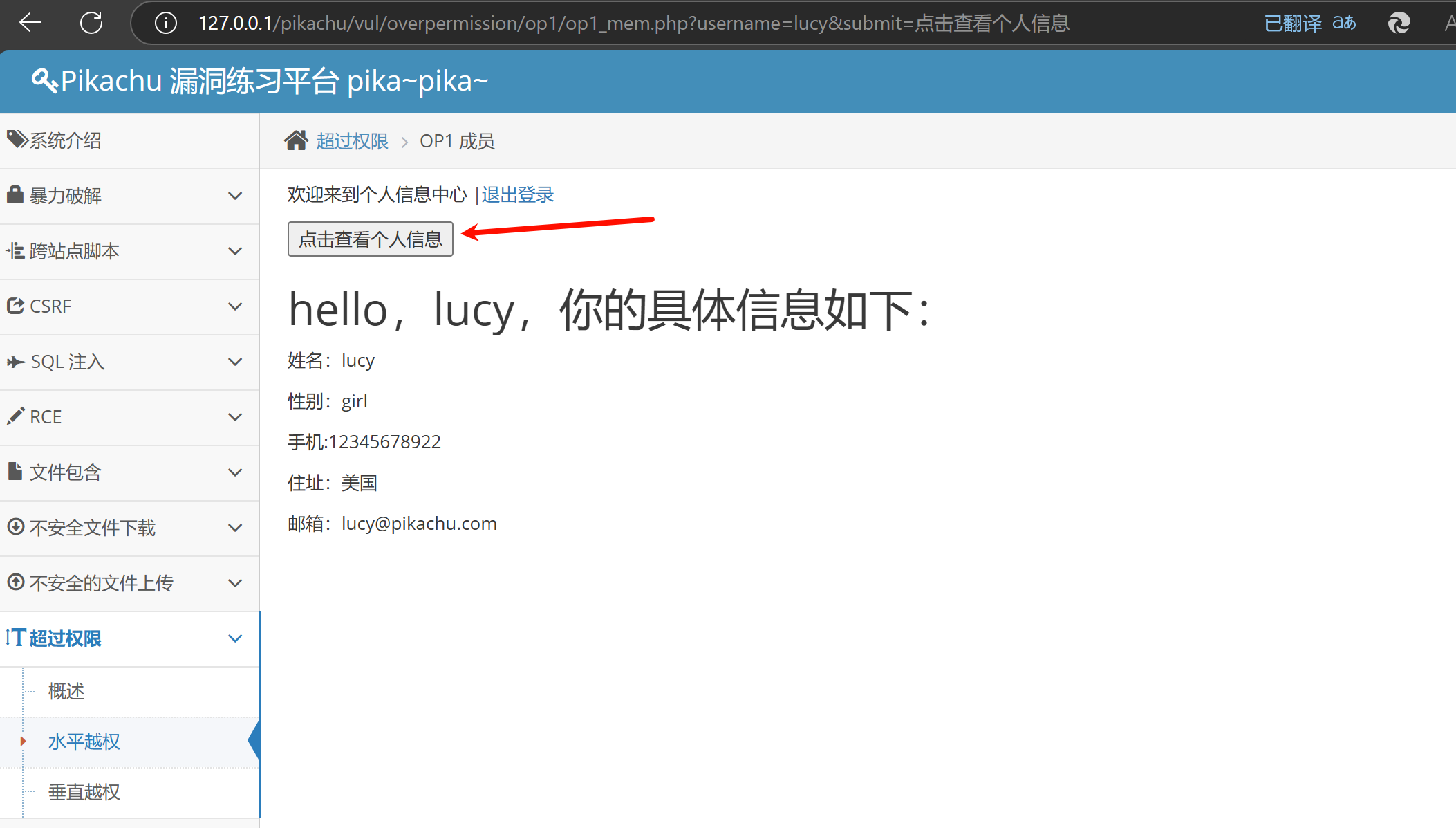This screenshot has width=1456, height=828.
Task: Open the RCE menu label
Action: [46, 417]
